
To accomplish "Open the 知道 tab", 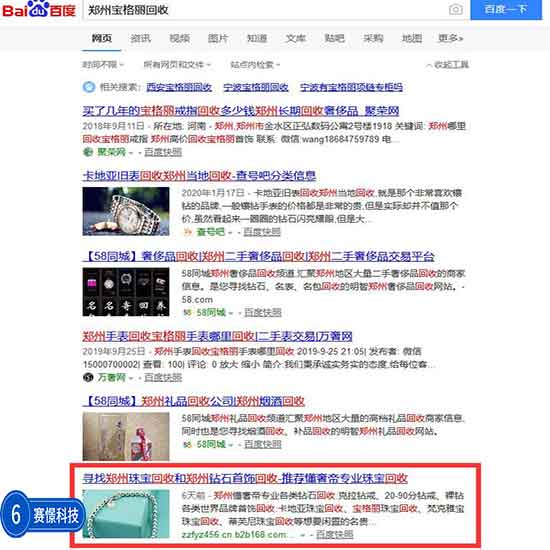I will pyautogui.click(x=257, y=38).
